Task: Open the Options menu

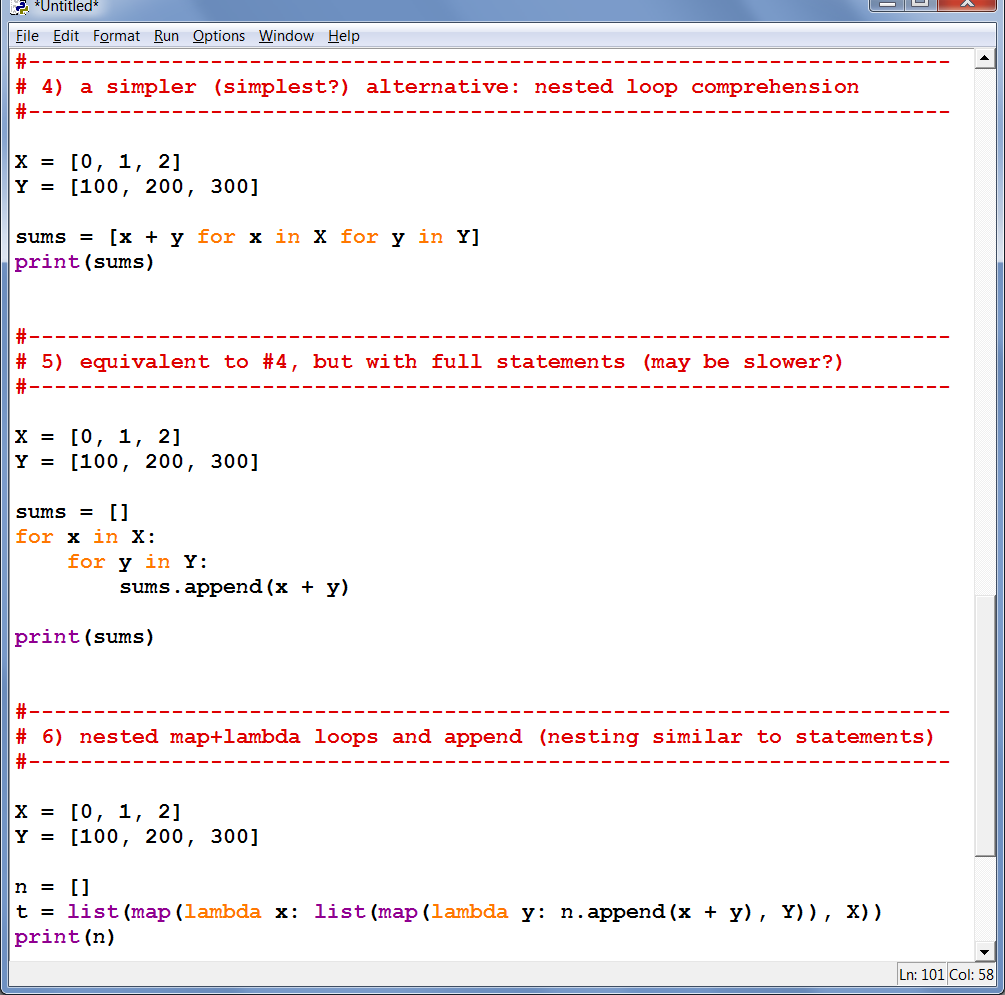Action: (219, 36)
